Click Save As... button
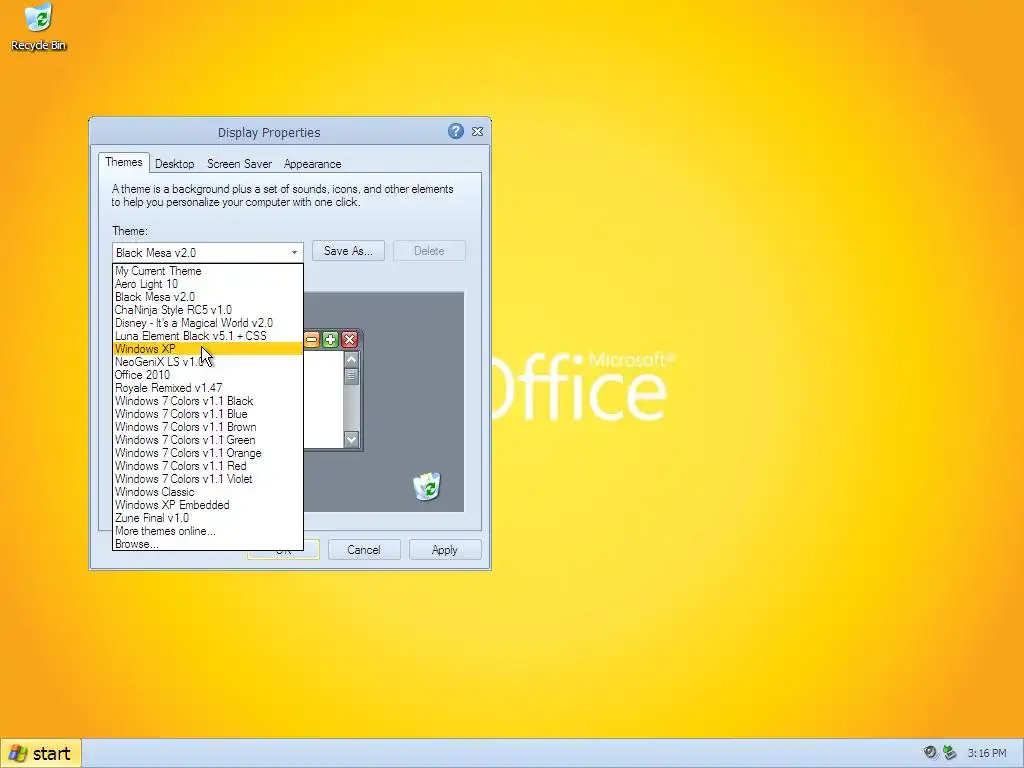Screen dimensions: 1024x768 [348, 251]
